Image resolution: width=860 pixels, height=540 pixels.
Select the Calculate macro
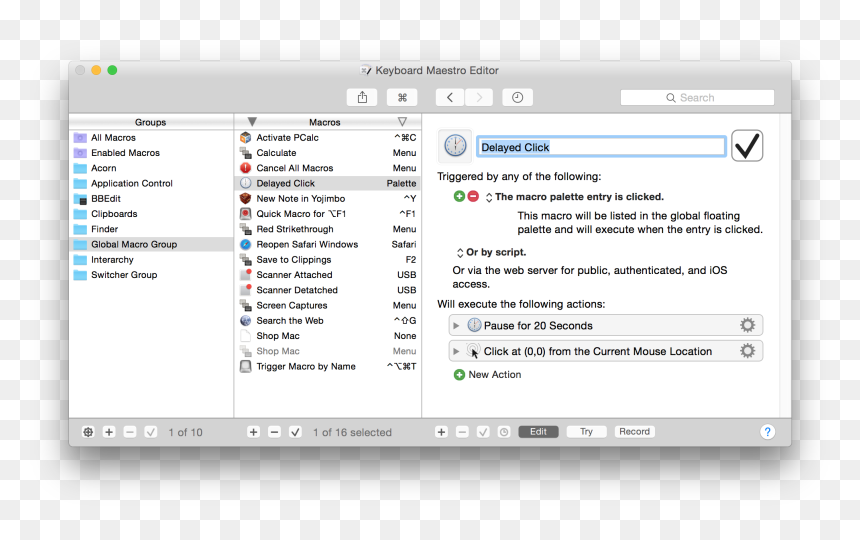328,153
